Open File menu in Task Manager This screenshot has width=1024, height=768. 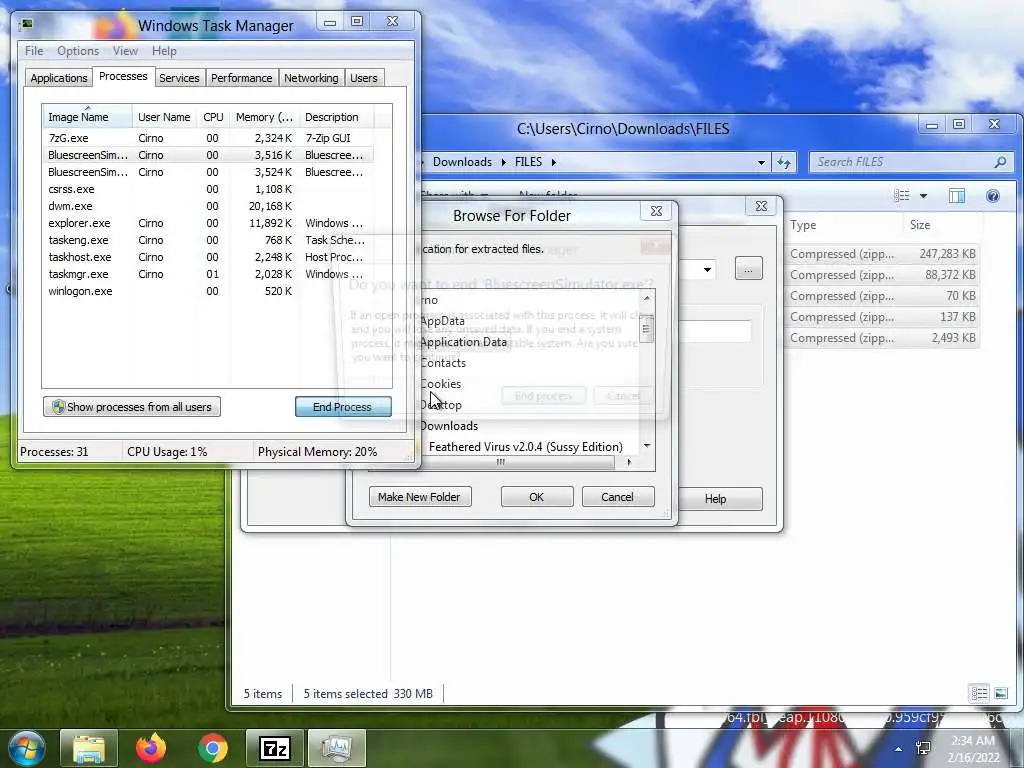coord(34,51)
